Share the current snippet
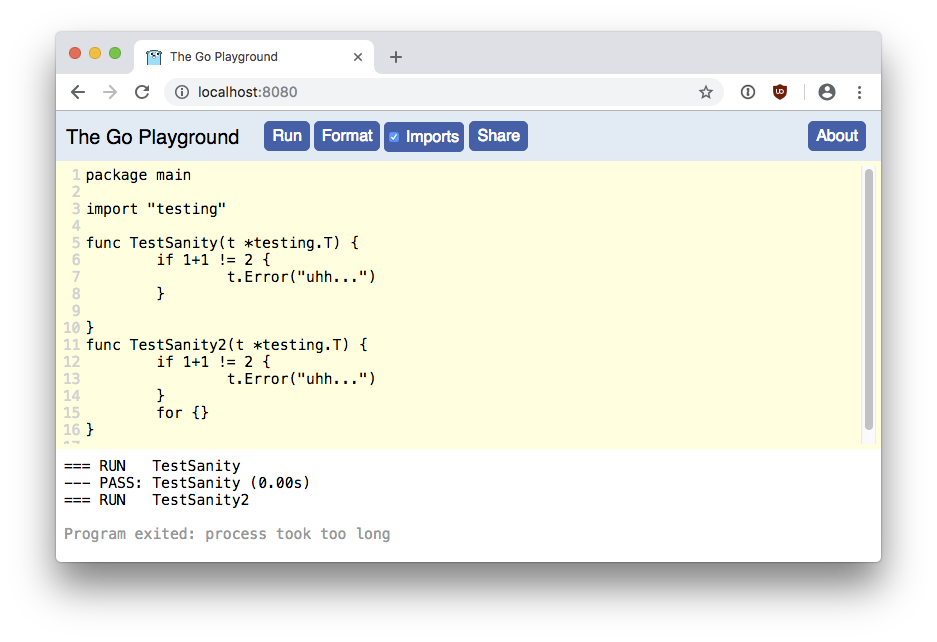Image resolution: width=937 pixels, height=642 pixels. click(498, 136)
